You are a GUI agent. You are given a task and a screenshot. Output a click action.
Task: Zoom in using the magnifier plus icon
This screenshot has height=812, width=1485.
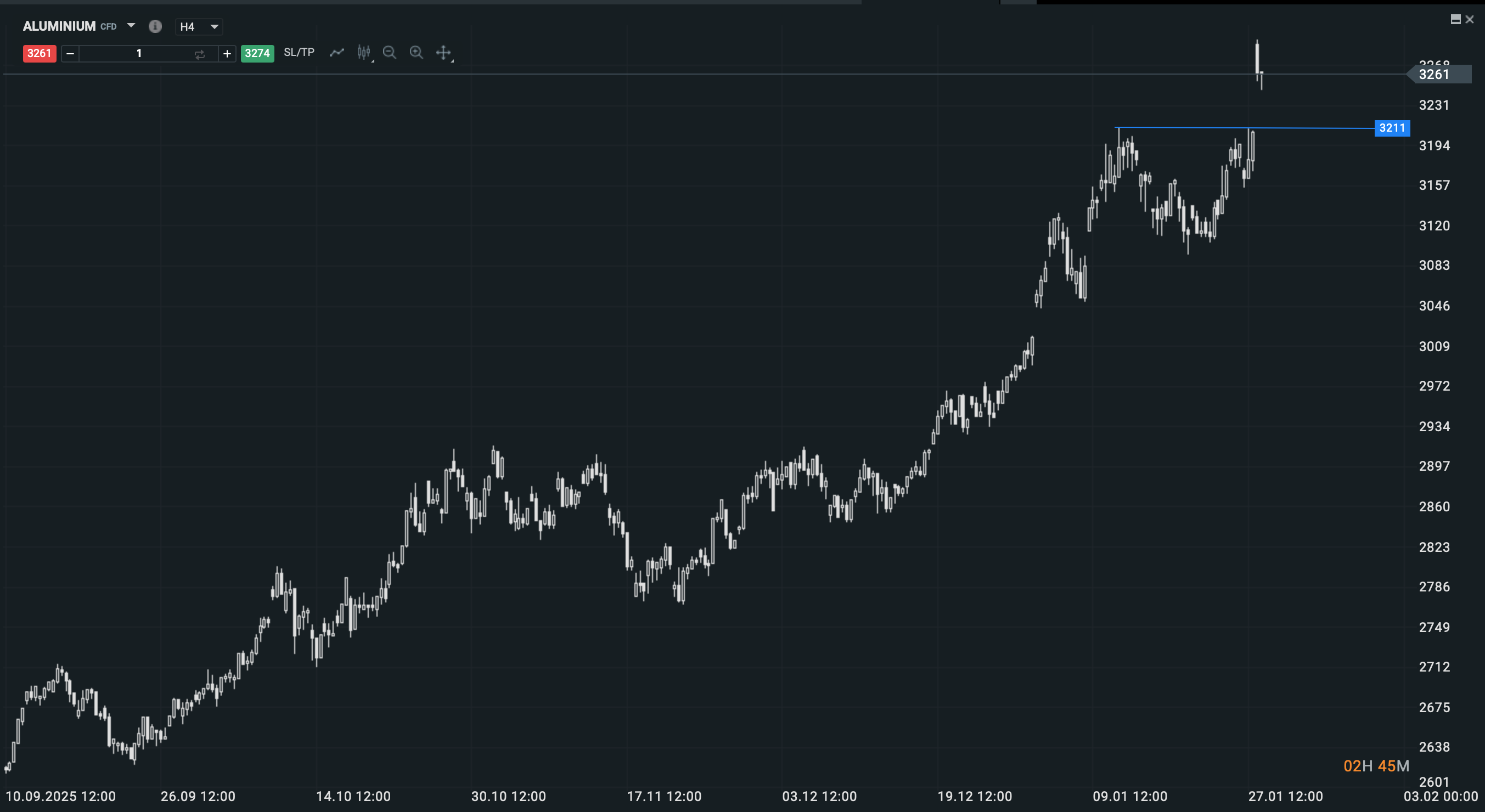click(x=416, y=53)
